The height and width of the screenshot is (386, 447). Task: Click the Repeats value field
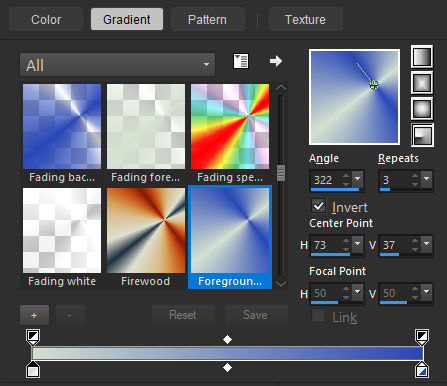click(x=395, y=180)
